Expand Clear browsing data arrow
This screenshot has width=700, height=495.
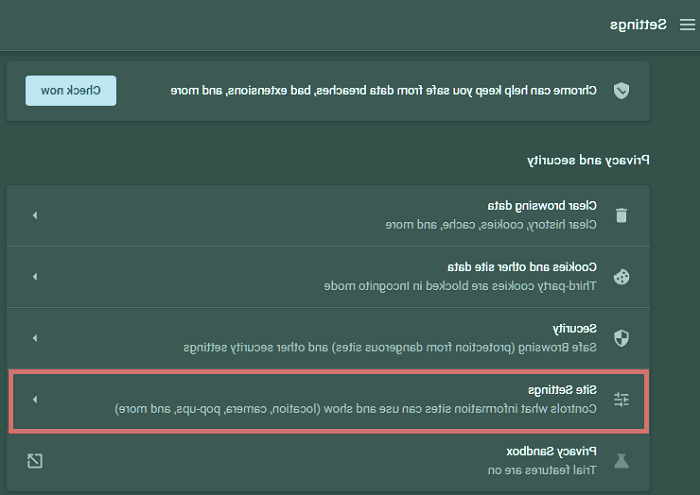[35, 215]
